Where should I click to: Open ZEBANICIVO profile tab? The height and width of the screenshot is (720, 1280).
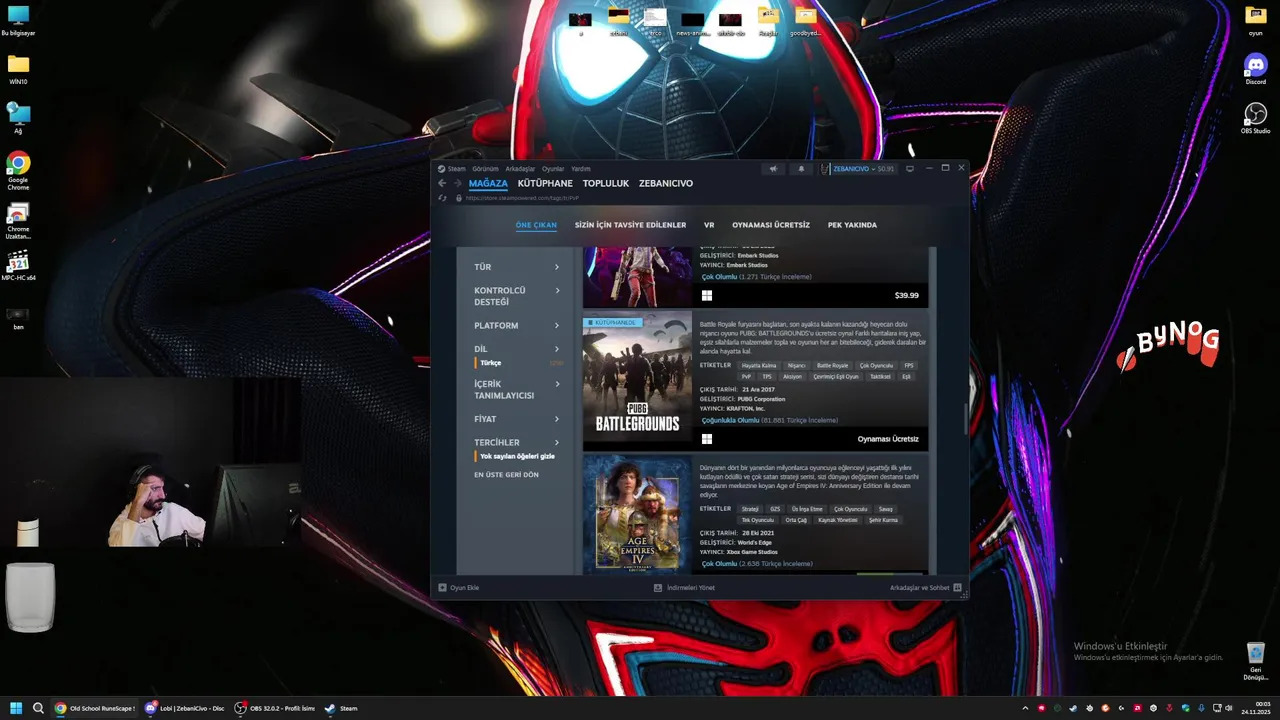pos(666,183)
